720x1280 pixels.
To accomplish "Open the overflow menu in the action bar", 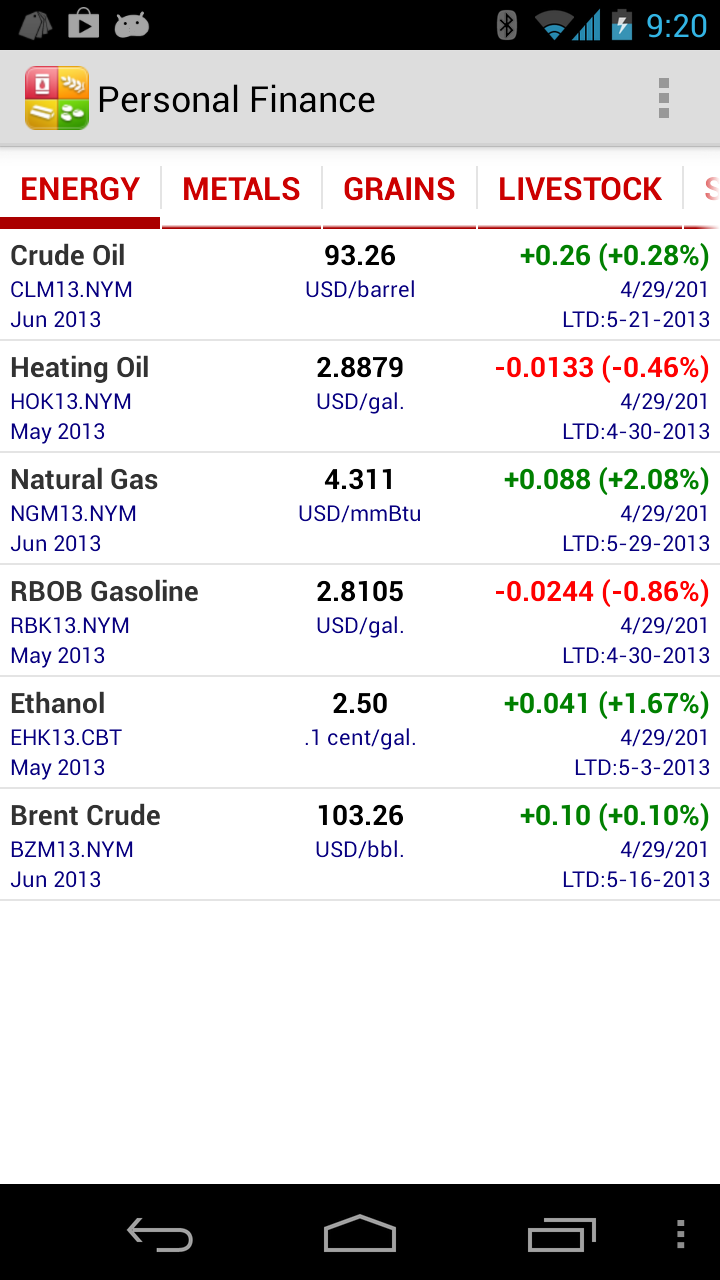I will [663, 99].
